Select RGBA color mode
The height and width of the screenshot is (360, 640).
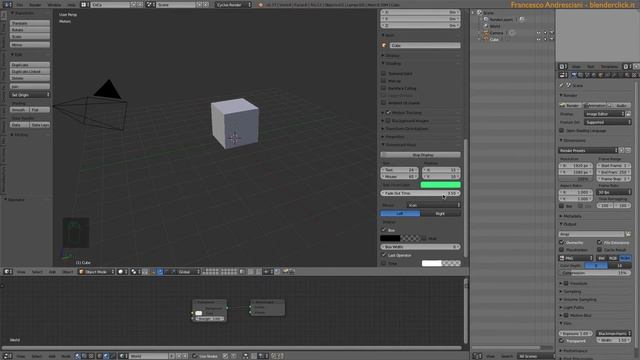click(x=625, y=258)
